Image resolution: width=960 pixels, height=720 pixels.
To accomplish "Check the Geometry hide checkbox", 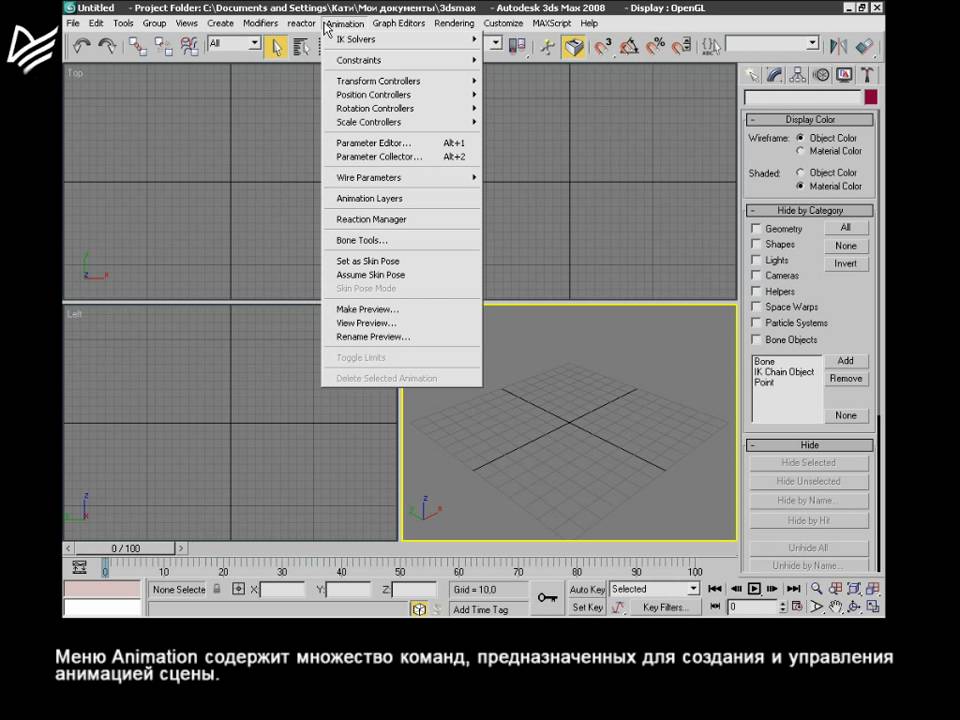I will [x=756, y=228].
